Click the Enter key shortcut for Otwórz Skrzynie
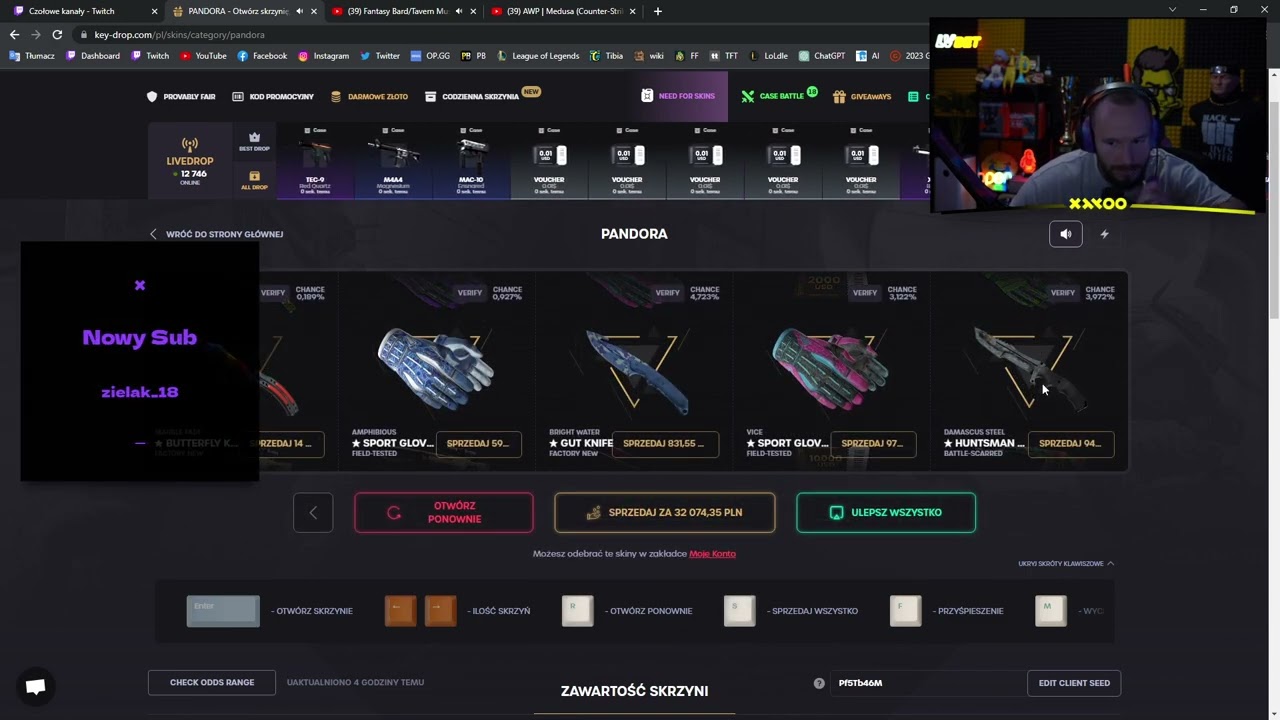1280x720 pixels. tap(223, 611)
